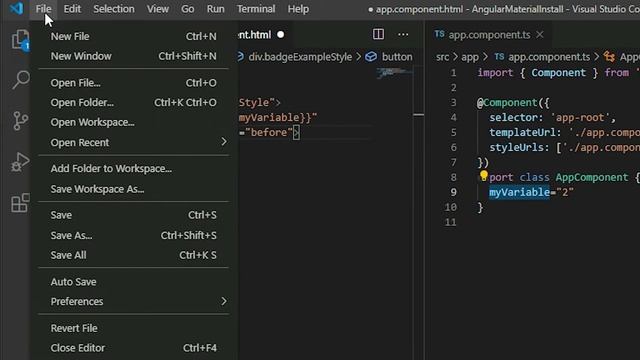Open the Selection menu
Screen dimensions: 640x360
click(113, 9)
